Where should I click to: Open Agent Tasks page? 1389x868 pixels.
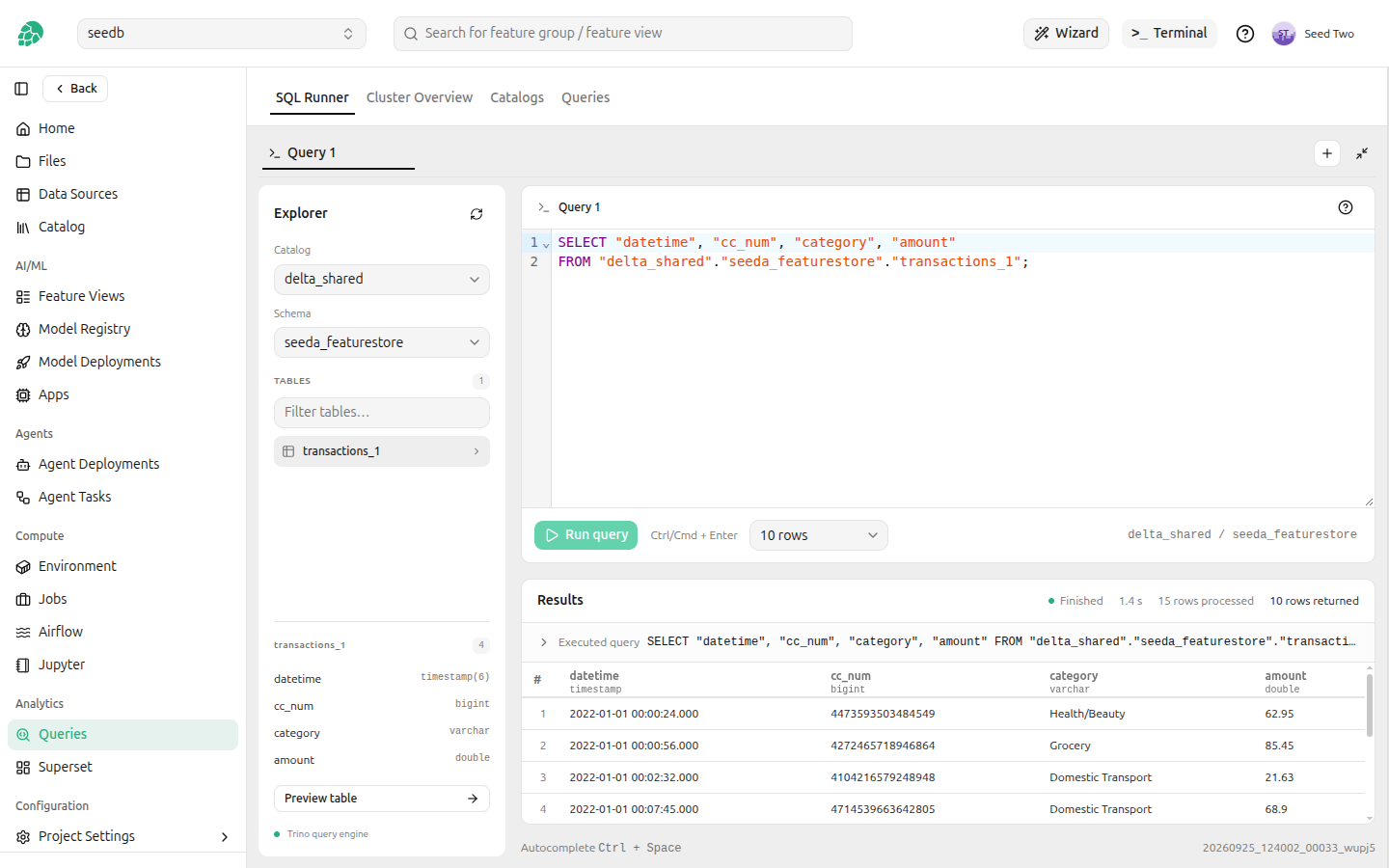pyautogui.click(x=123, y=497)
